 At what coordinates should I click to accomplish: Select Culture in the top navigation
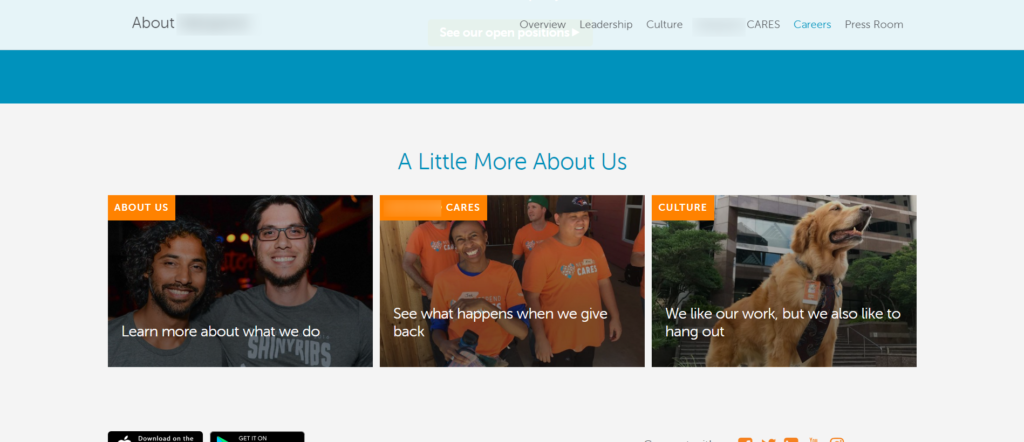[664, 25]
